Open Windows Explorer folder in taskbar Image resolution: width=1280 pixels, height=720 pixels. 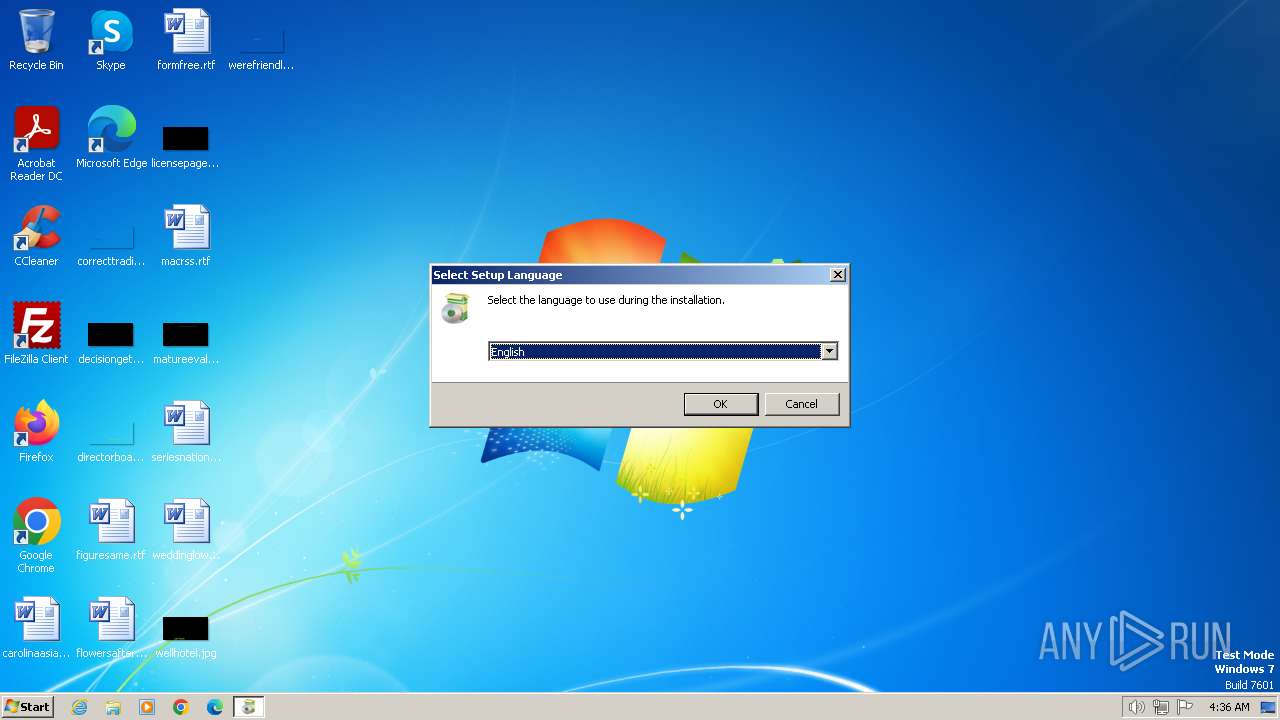113,707
